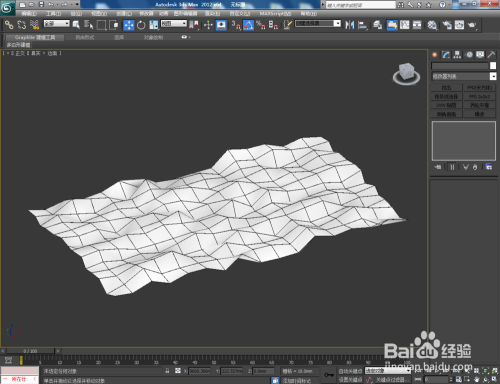
Task: Click the Select and Manipulate icon
Action: [x=208, y=25]
